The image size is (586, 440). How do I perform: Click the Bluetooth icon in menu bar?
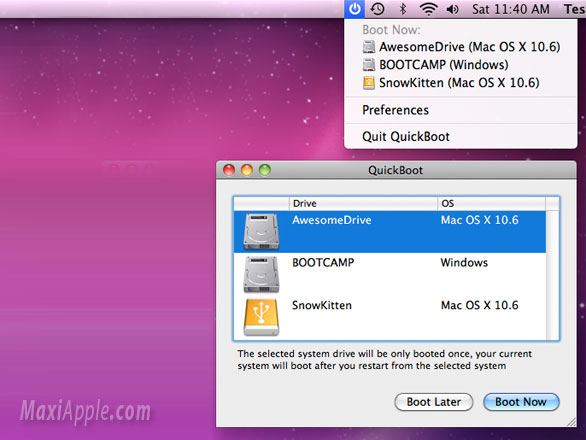coord(403,9)
